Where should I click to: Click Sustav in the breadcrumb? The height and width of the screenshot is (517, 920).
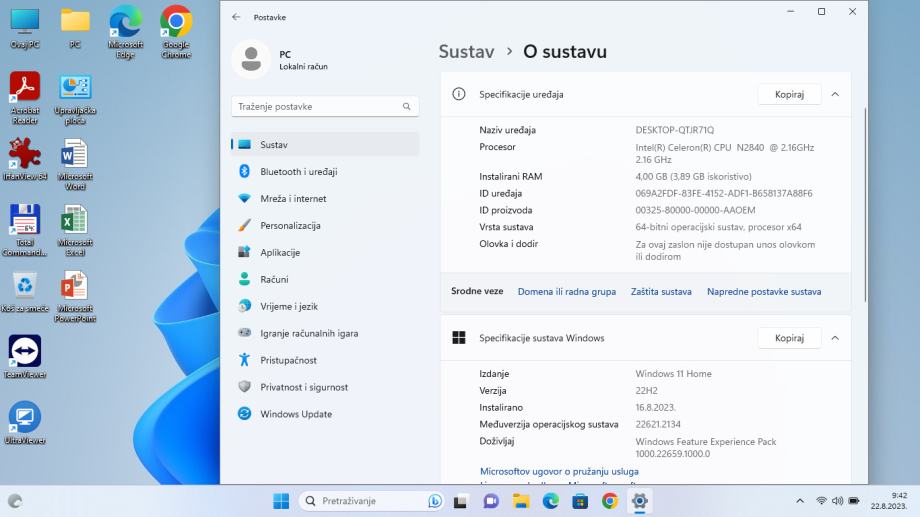point(466,52)
